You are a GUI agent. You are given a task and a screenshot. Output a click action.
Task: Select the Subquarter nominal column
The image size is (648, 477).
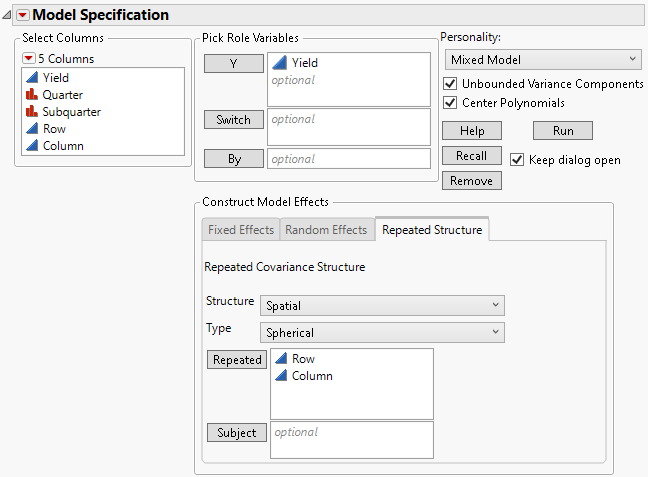click(71, 112)
